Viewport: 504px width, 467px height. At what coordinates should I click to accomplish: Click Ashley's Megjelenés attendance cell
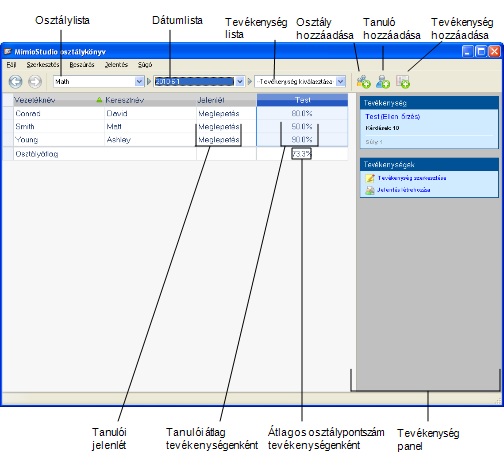point(226,139)
